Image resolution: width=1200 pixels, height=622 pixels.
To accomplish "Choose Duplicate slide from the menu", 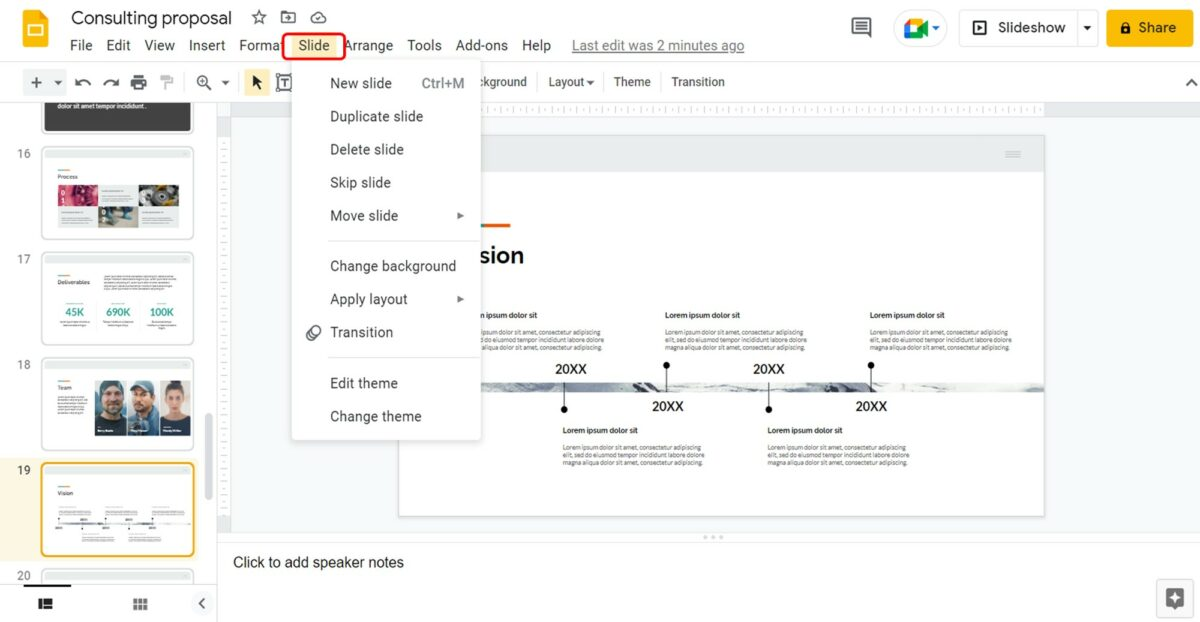I will 376,117.
